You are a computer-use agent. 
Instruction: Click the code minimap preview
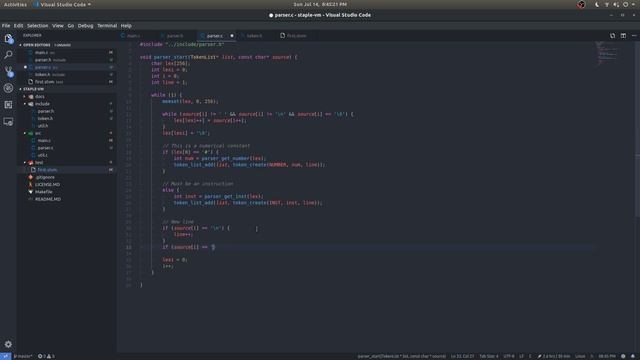coord(608,53)
